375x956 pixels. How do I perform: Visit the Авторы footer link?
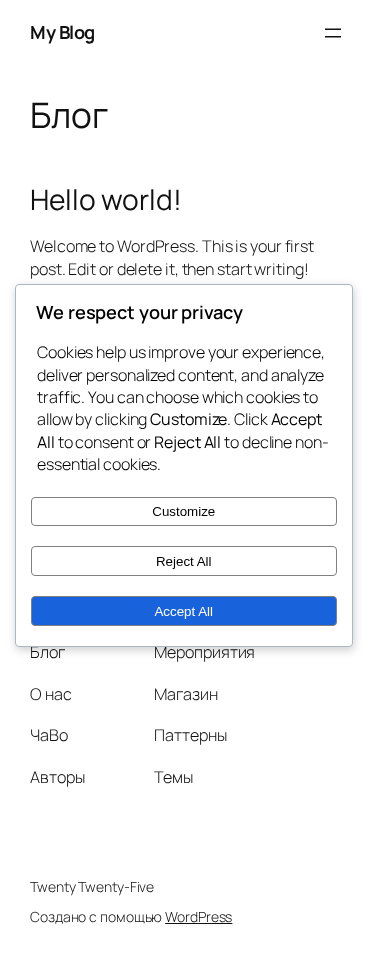tap(58, 778)
